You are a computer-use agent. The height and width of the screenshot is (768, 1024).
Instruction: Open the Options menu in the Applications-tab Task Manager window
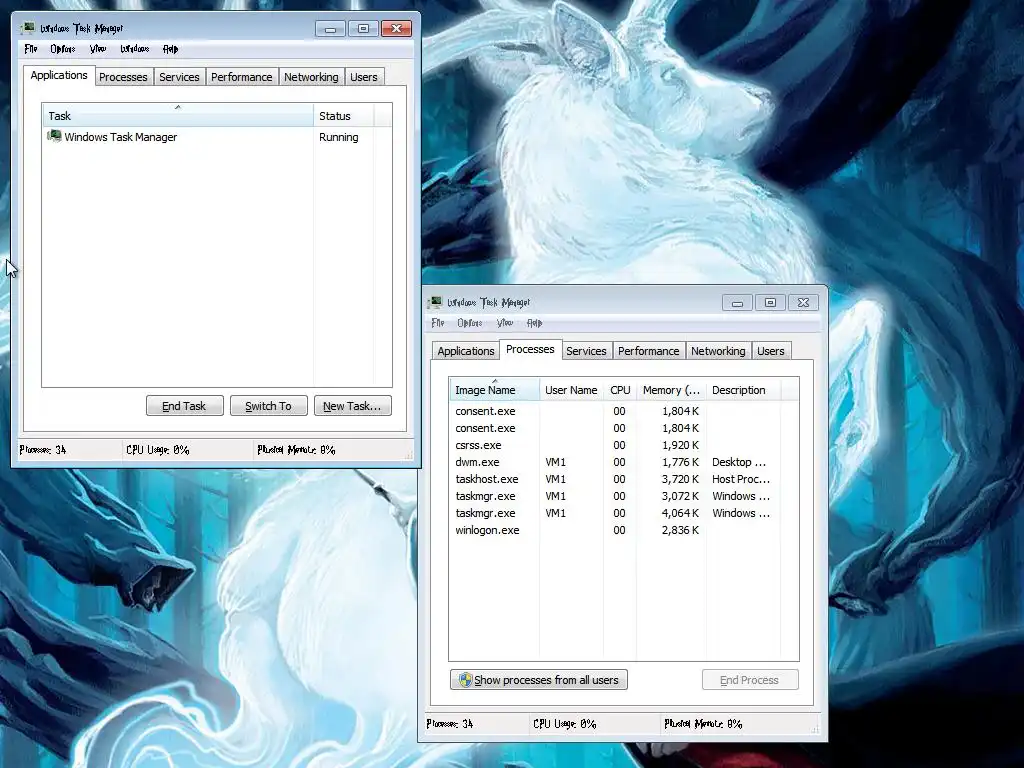[x=63, y=49]
